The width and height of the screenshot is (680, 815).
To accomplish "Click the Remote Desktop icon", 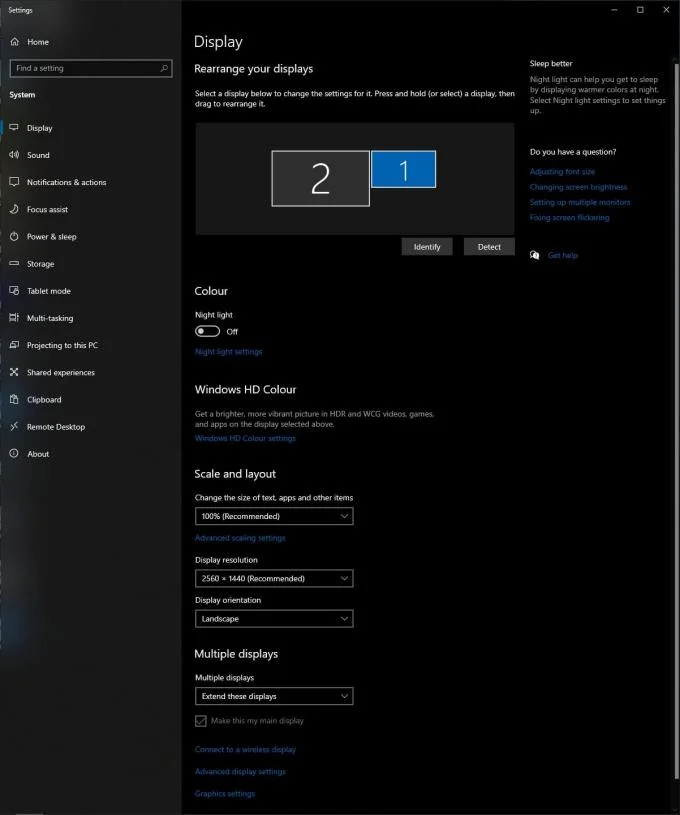I will [x=14, y=426].
